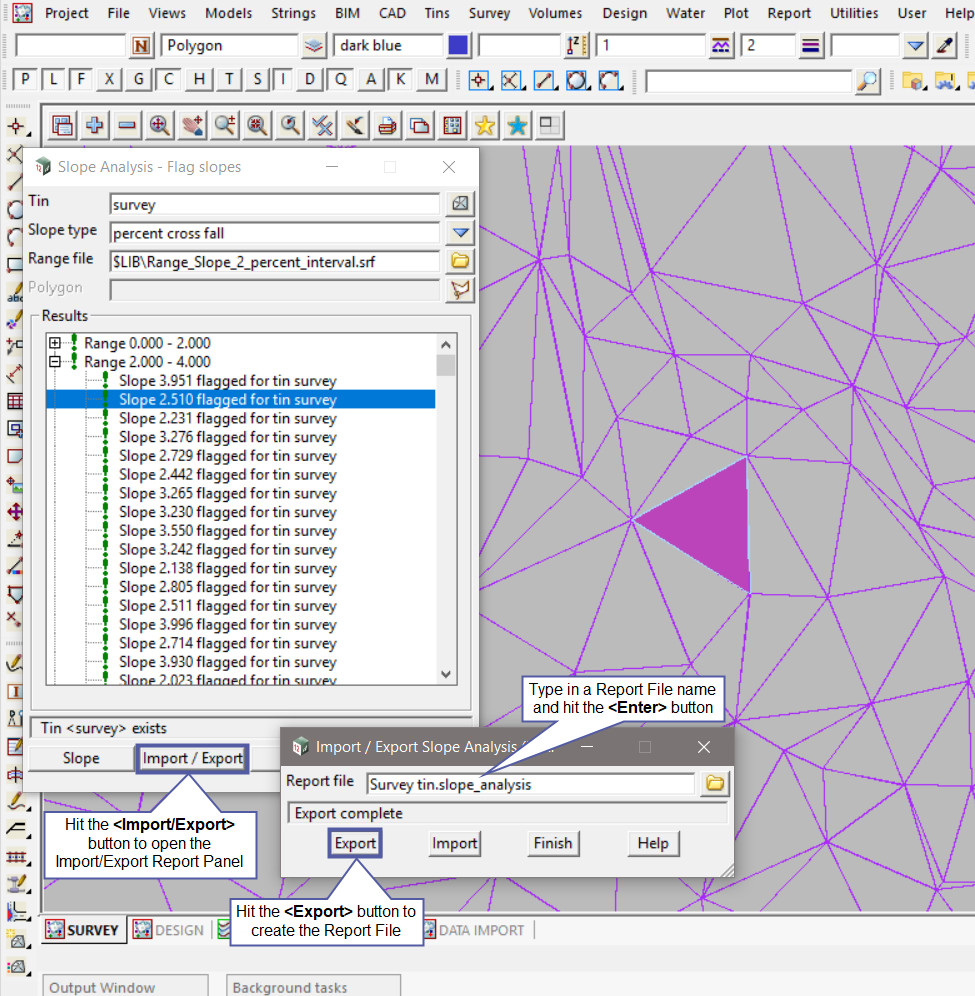Screen dimensions: 975x996
Task: Click the search magnifier icon next to search box
Action: coord(868,80)
